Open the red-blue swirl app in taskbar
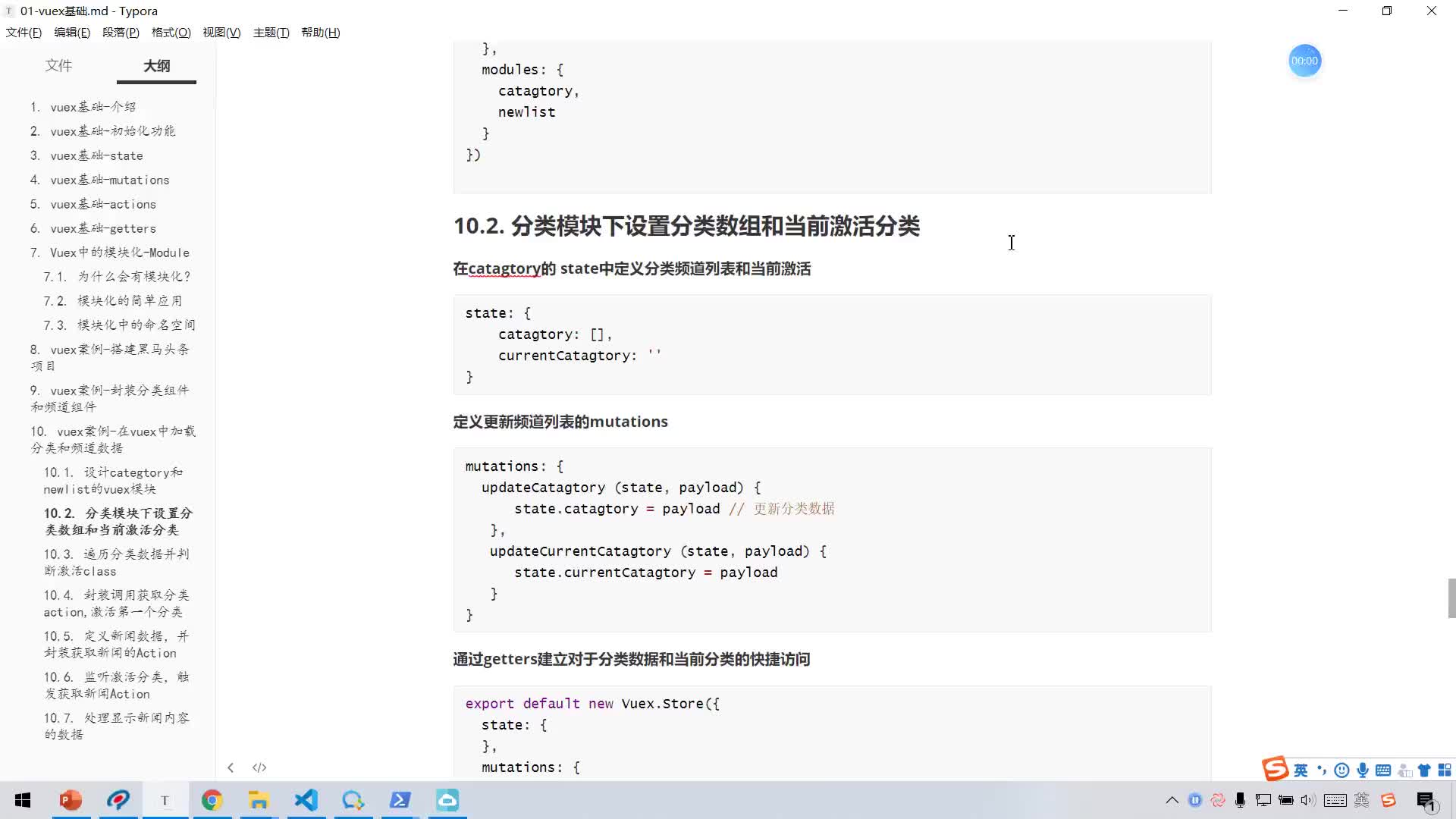Viewport: 1456px width, 819px height. click(118, 800)
